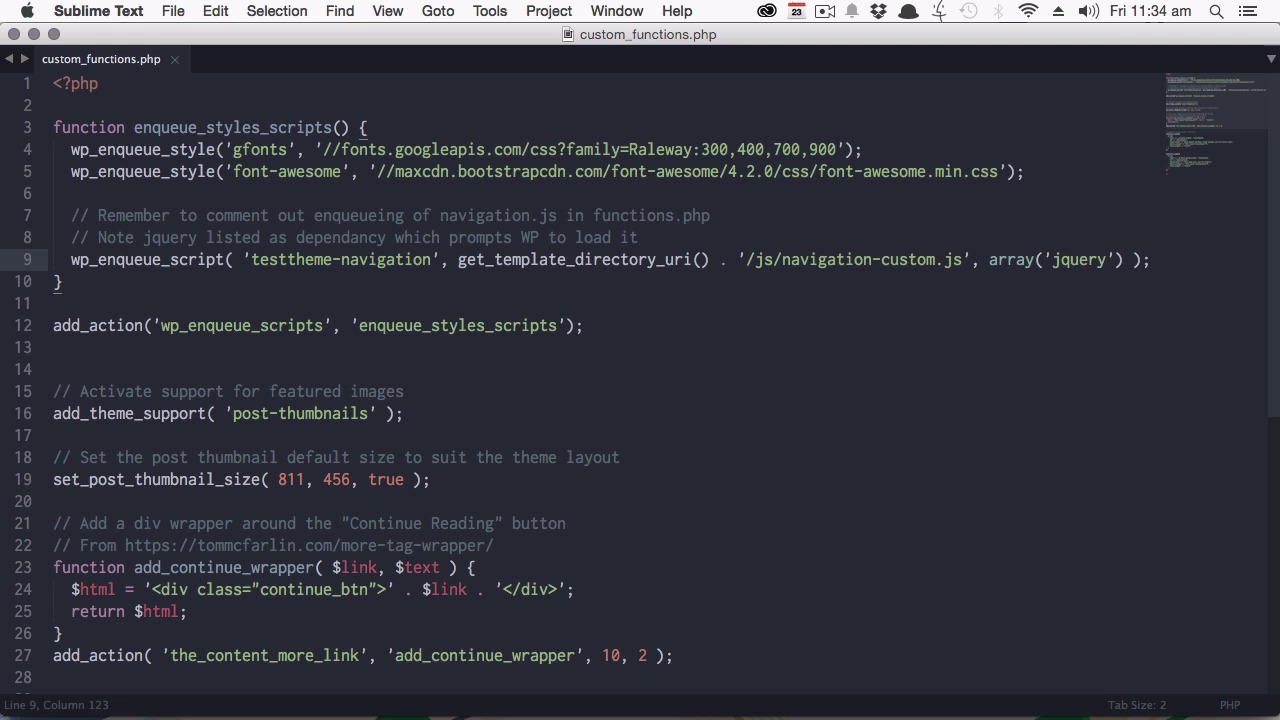Click line number 12 in gutter
This screenshot has height=720, width=1280.
point(23,326)
